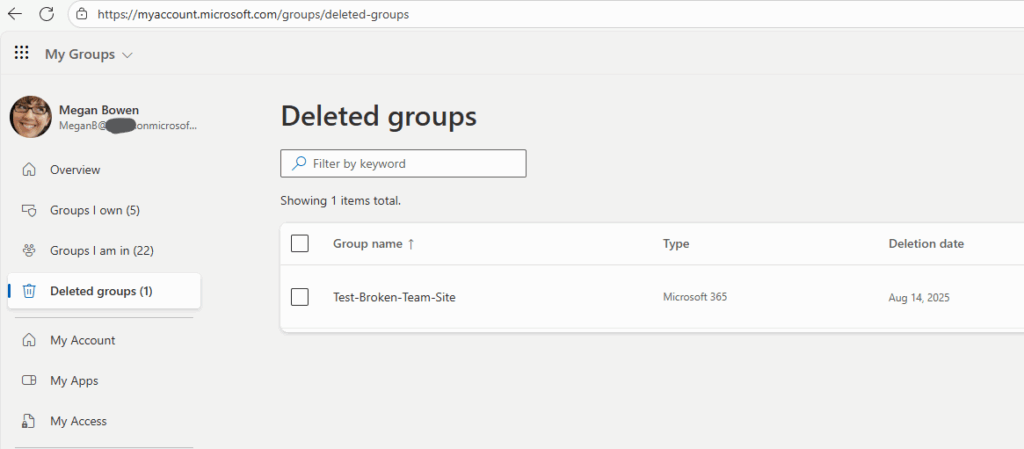Click the magnifier icon in filter box
This screenshot has width=1024, height=449.
click(299, 163)
